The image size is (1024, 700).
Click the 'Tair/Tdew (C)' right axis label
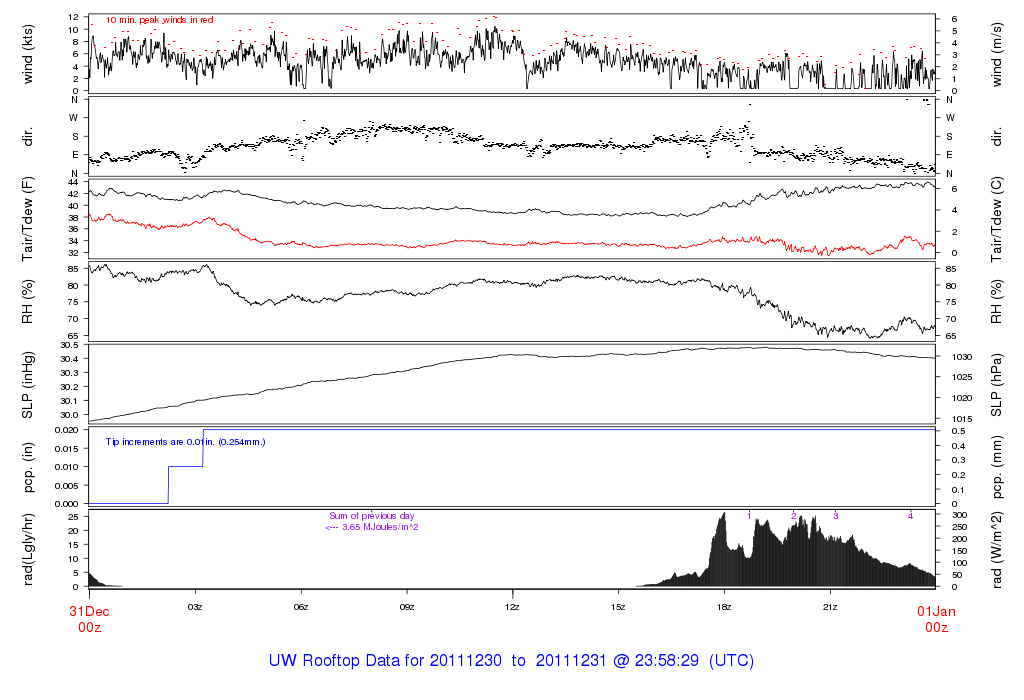[996, 219]
